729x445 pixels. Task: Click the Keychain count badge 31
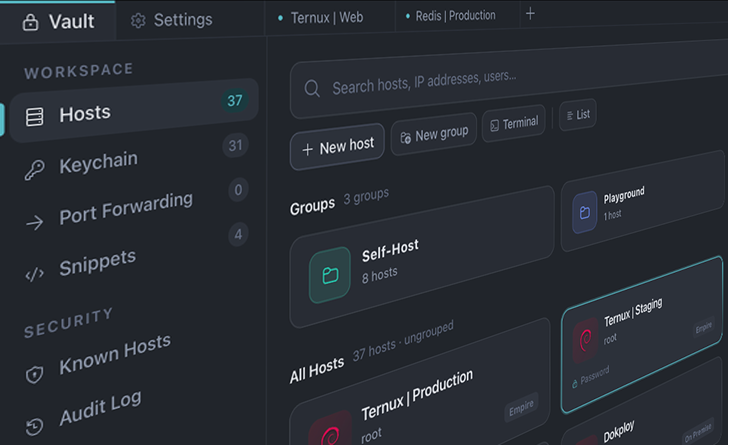coord(235,146)
